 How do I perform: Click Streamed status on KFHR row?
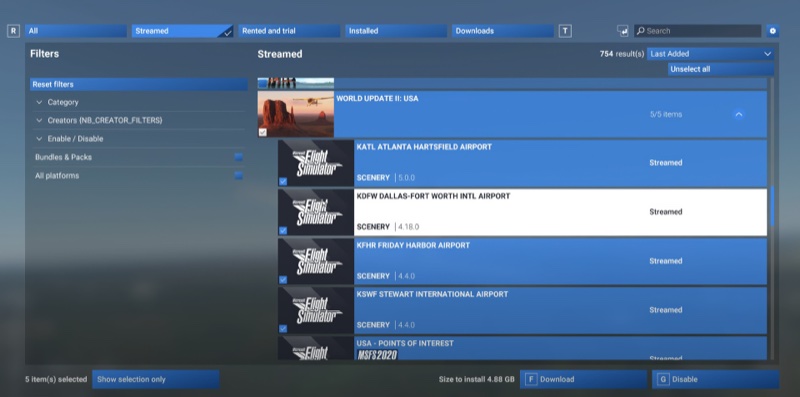[666, 261]
